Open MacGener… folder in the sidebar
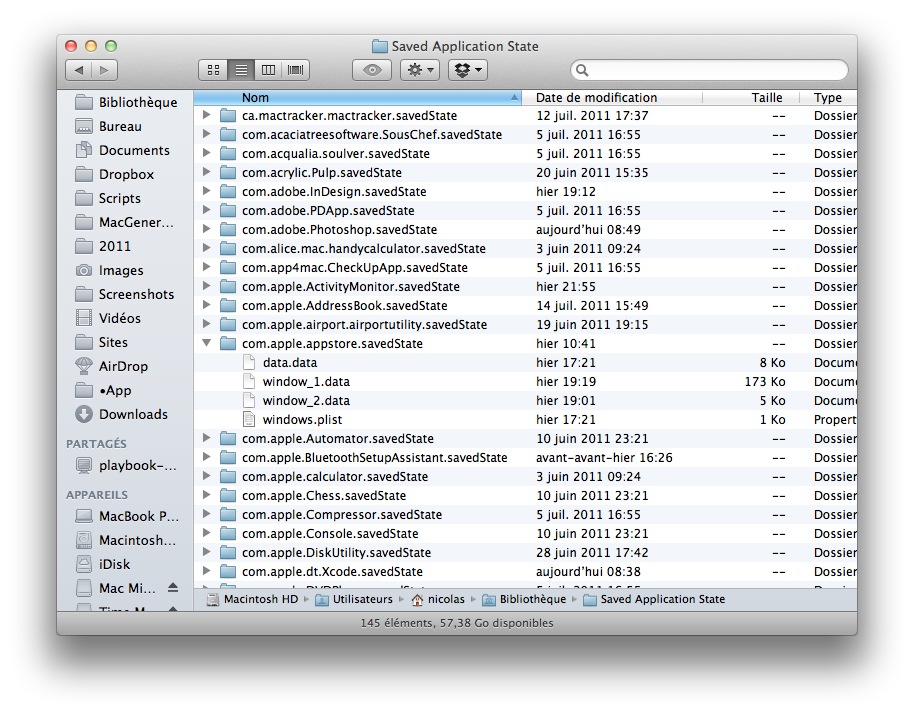 pyautogui.click(x=125, y=222)
